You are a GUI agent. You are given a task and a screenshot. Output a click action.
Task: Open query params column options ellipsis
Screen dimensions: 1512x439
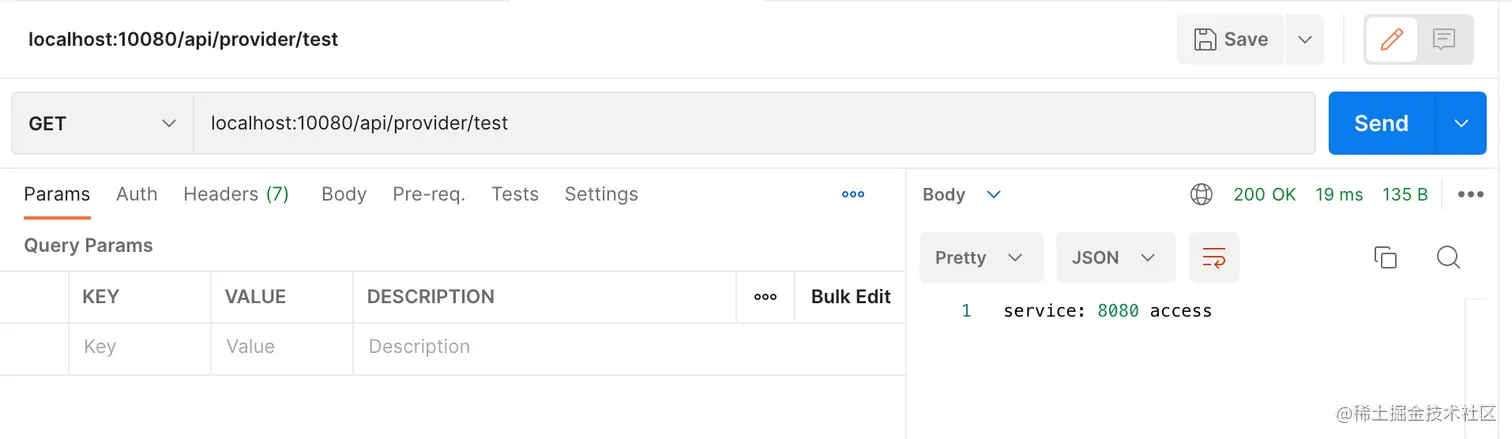(765, 297)
